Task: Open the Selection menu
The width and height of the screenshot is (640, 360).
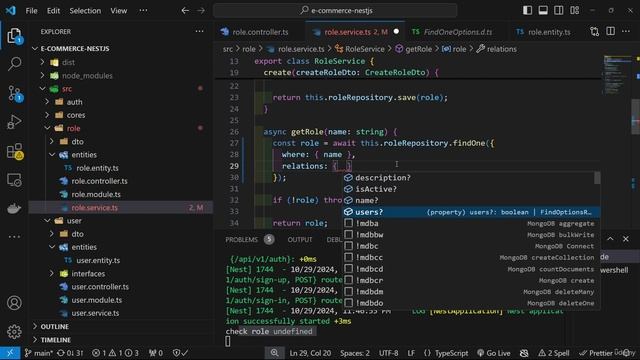Action: click(x=85, y=11)
